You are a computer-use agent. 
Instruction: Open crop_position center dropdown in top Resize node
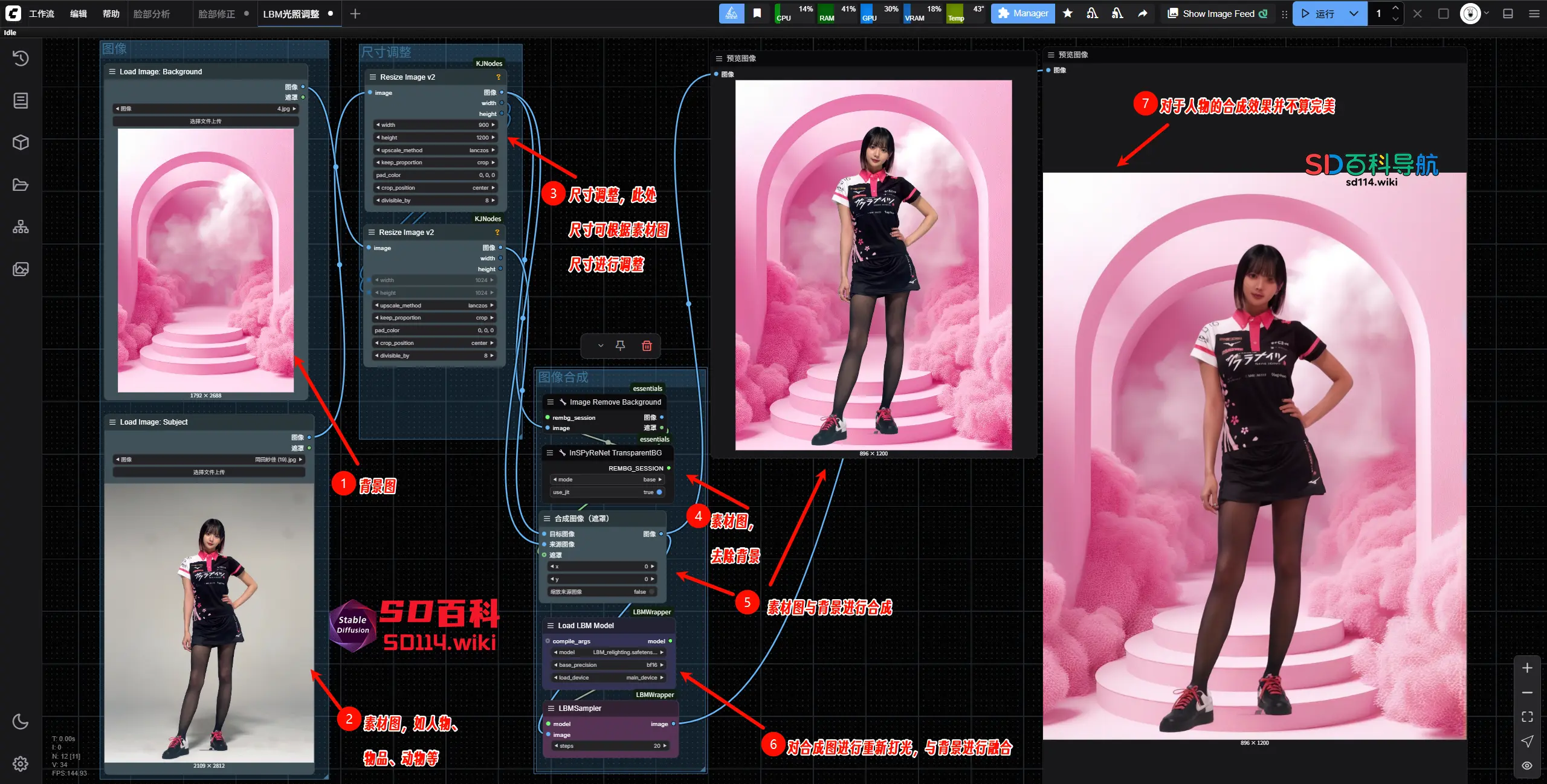pos(435,188)
